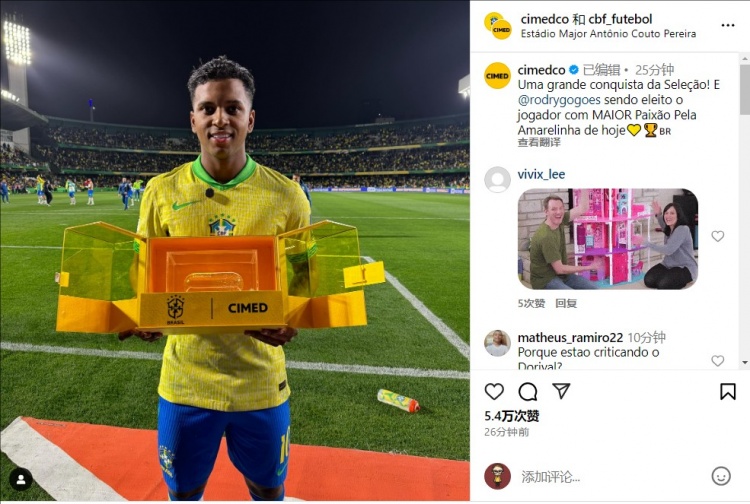Open the three-dot more options menu
The image size is (750, 504).
728,25
